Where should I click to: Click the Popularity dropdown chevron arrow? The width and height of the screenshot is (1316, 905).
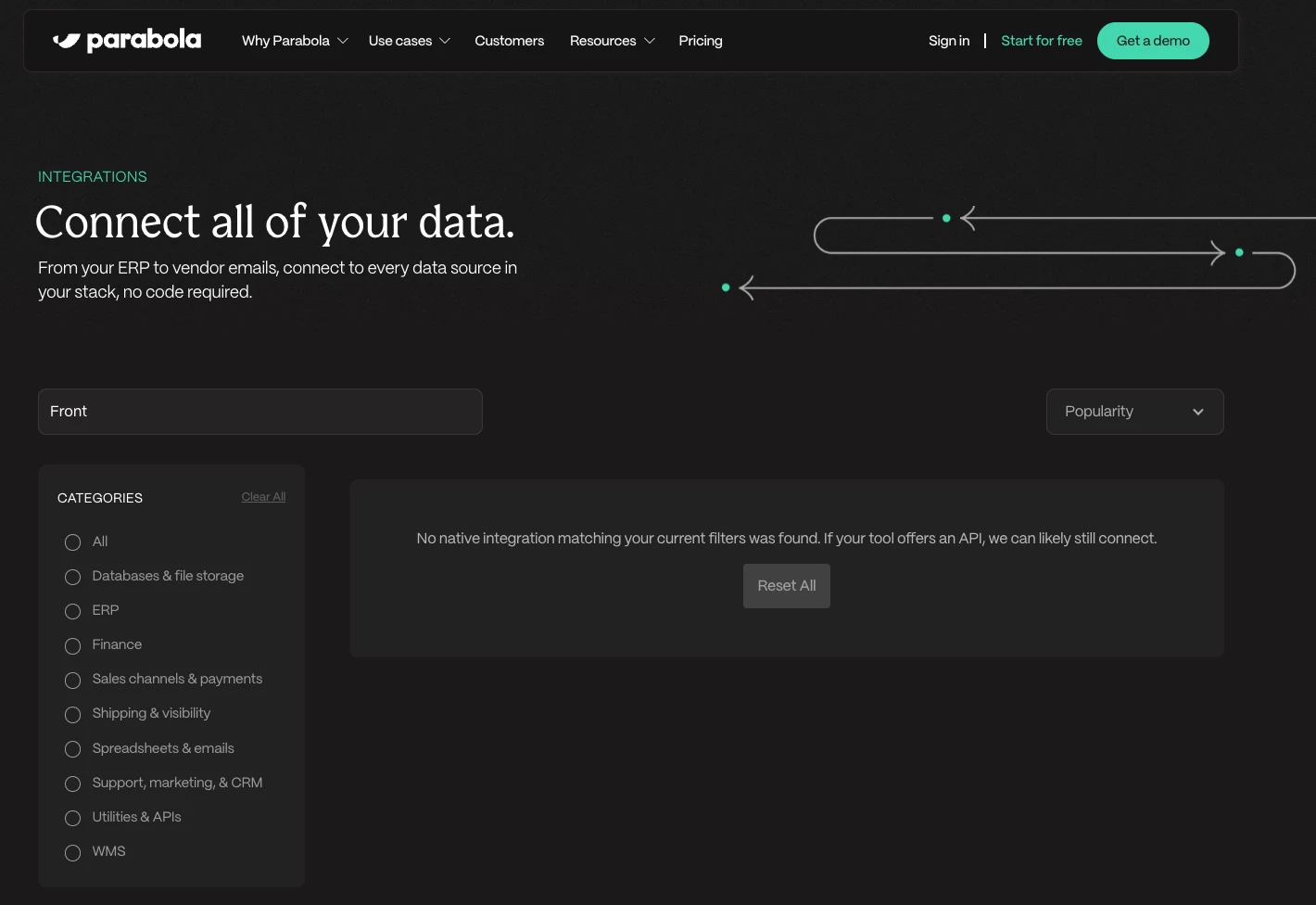[1198, 412]
